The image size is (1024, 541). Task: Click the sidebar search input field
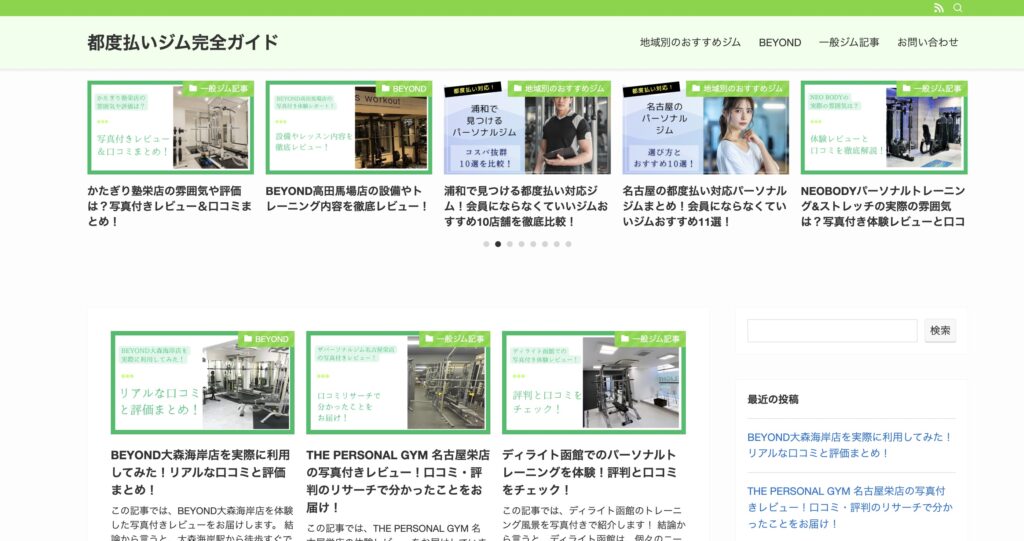(831, 331)
